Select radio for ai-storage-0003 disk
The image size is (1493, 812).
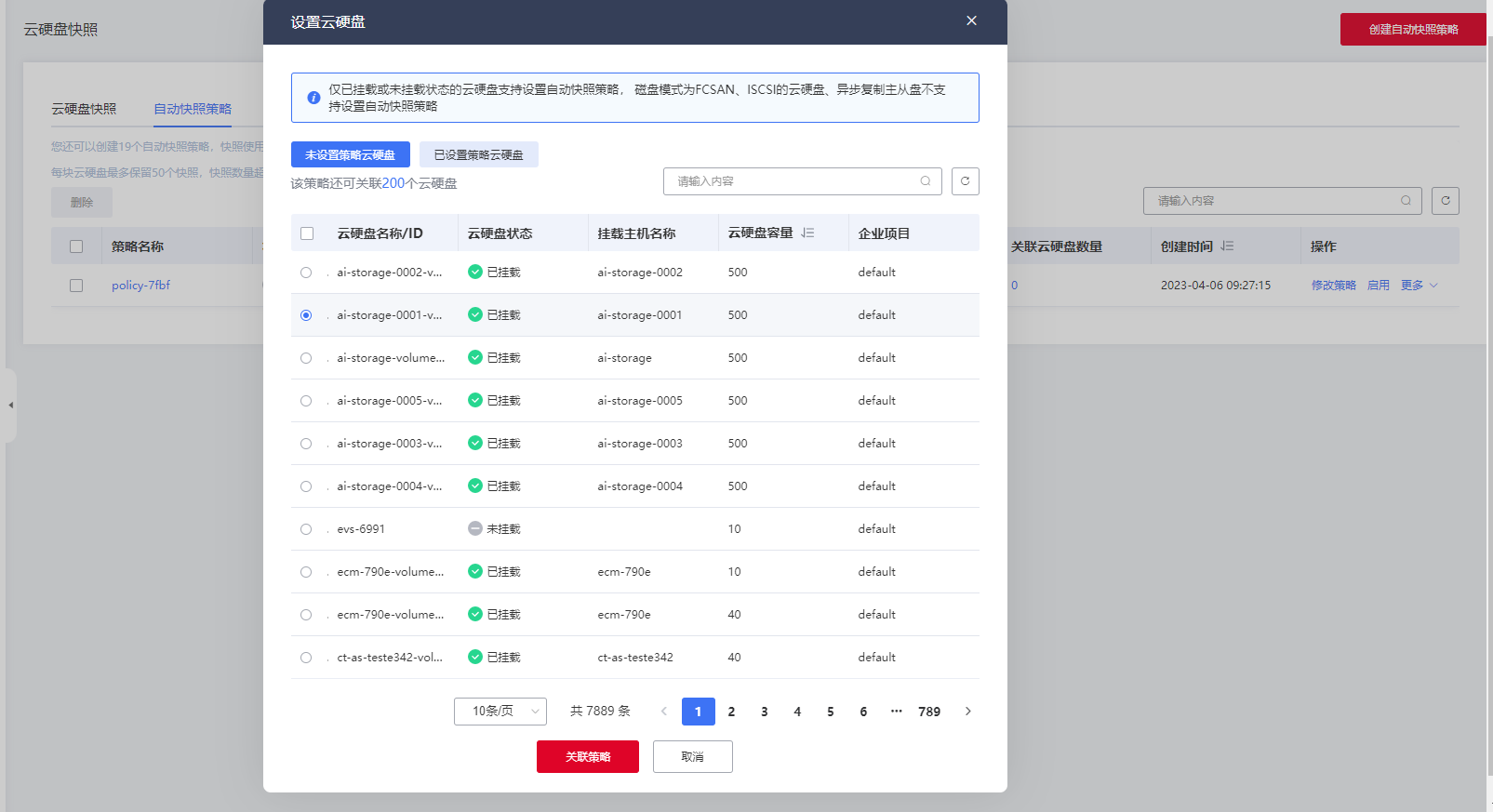coord(306,444)
